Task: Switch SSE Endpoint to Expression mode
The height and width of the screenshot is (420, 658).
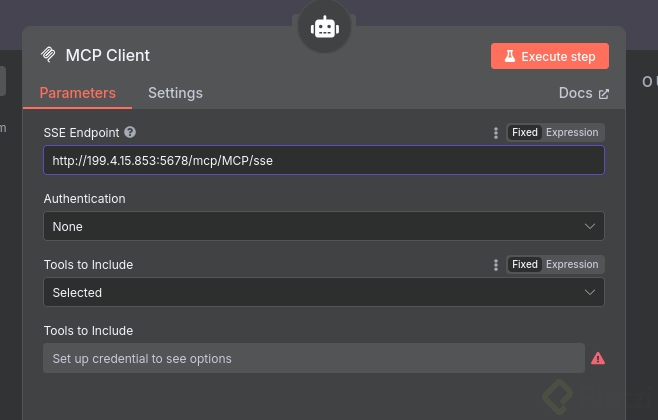Action: click(572, 133)
